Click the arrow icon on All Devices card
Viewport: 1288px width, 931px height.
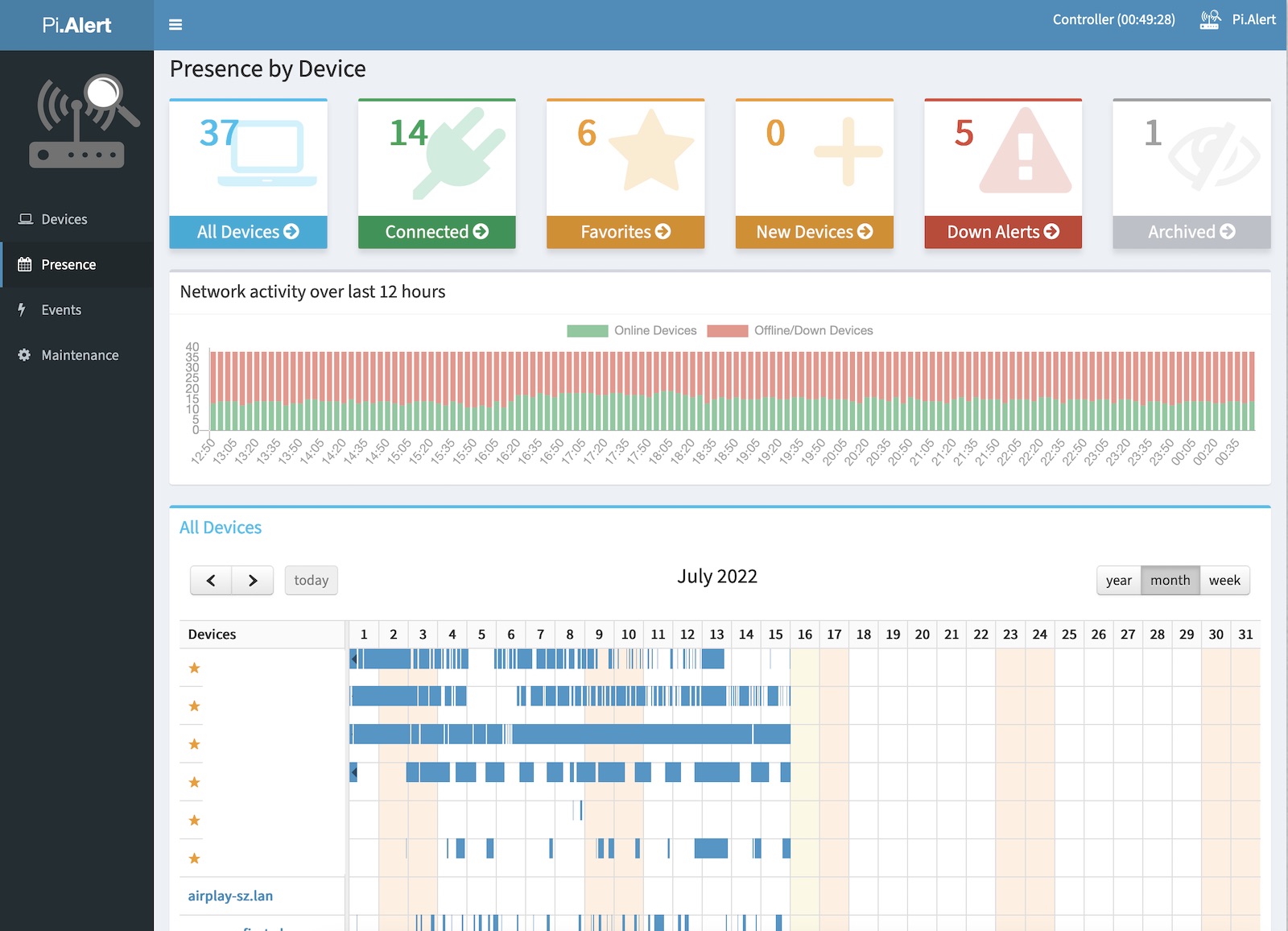click(x=291, y=232)
